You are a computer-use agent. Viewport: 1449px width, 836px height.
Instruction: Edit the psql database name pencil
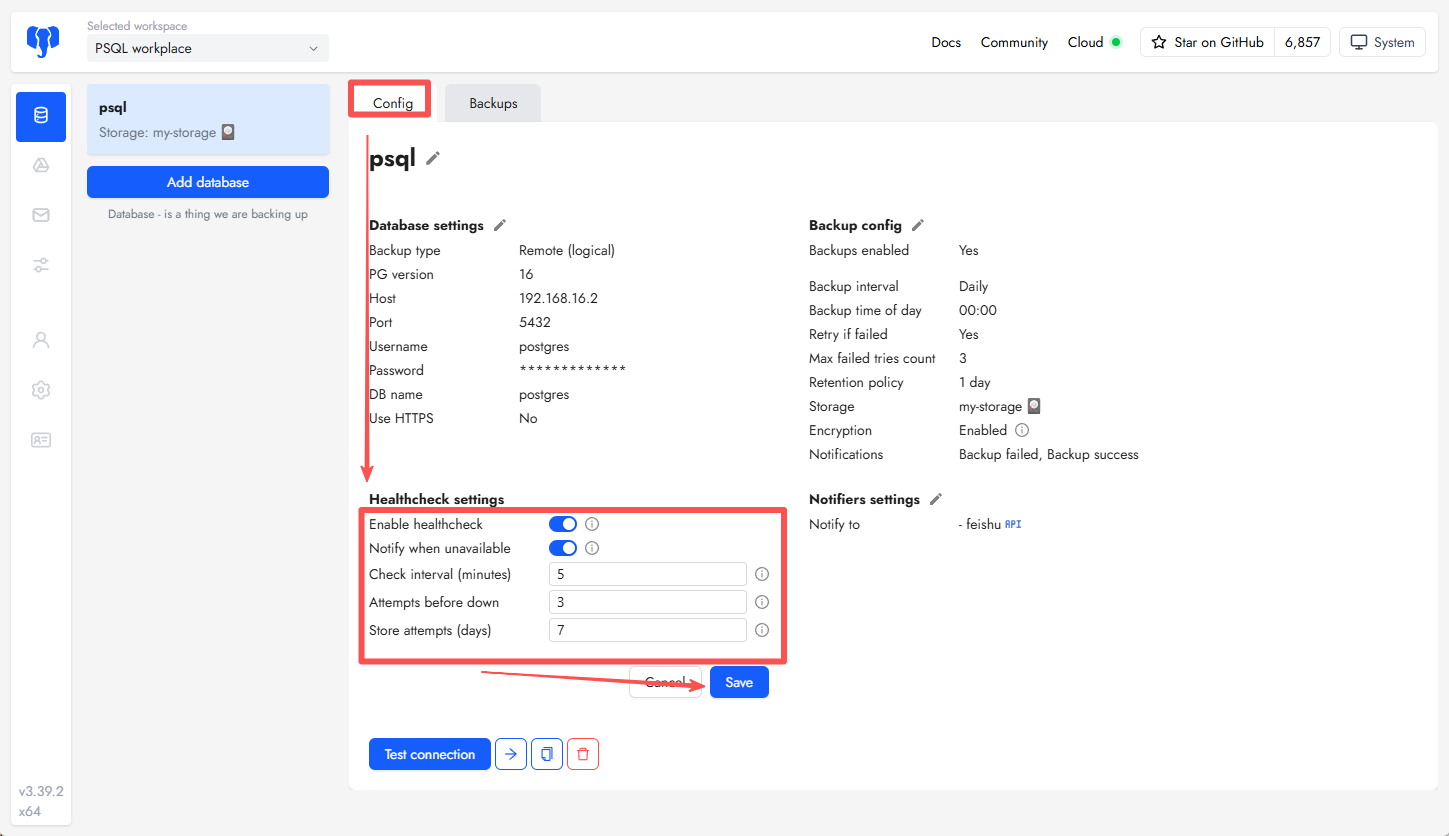tap(433, 158)
